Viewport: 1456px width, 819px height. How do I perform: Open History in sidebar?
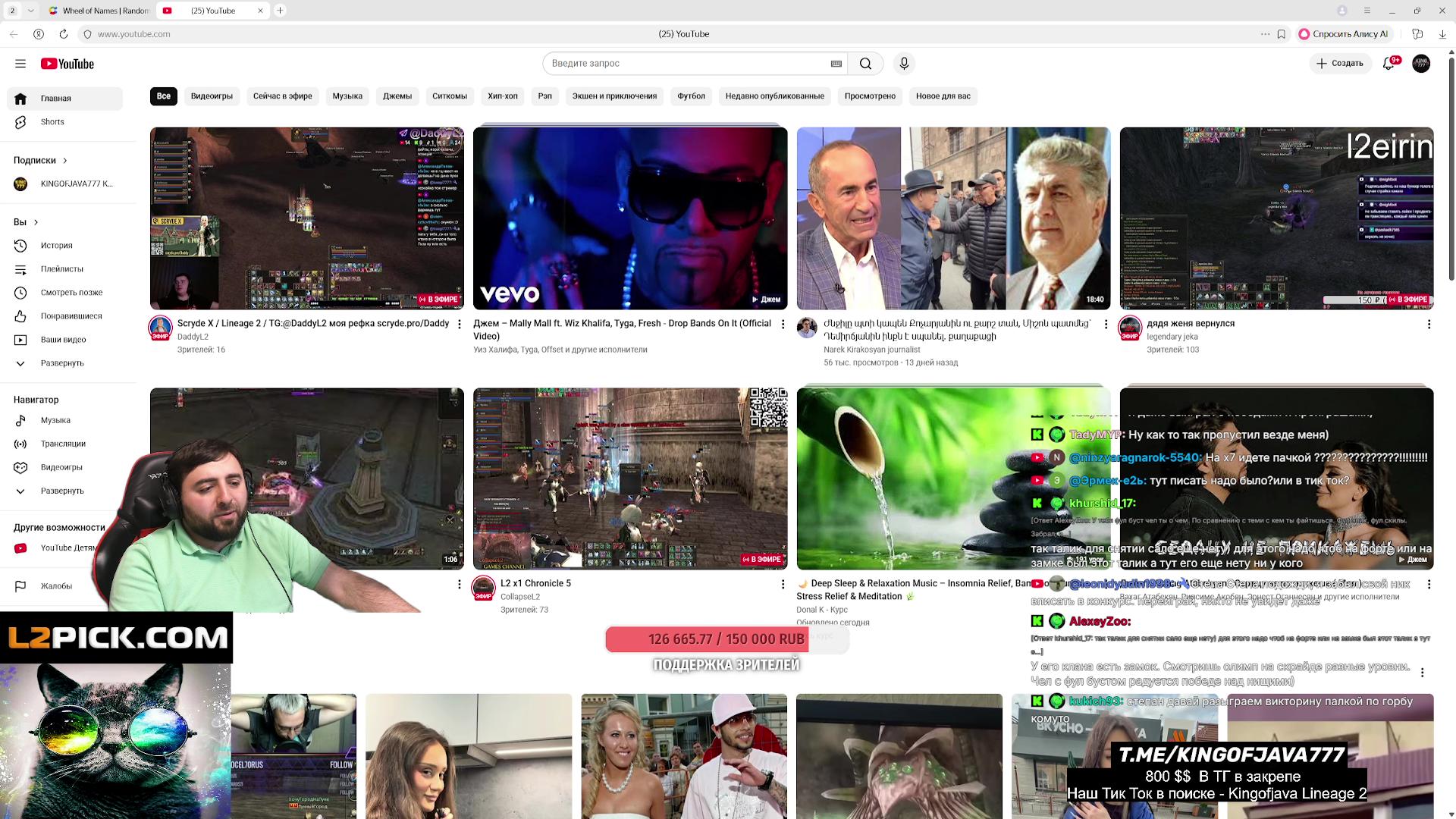(x=56, y=246)
